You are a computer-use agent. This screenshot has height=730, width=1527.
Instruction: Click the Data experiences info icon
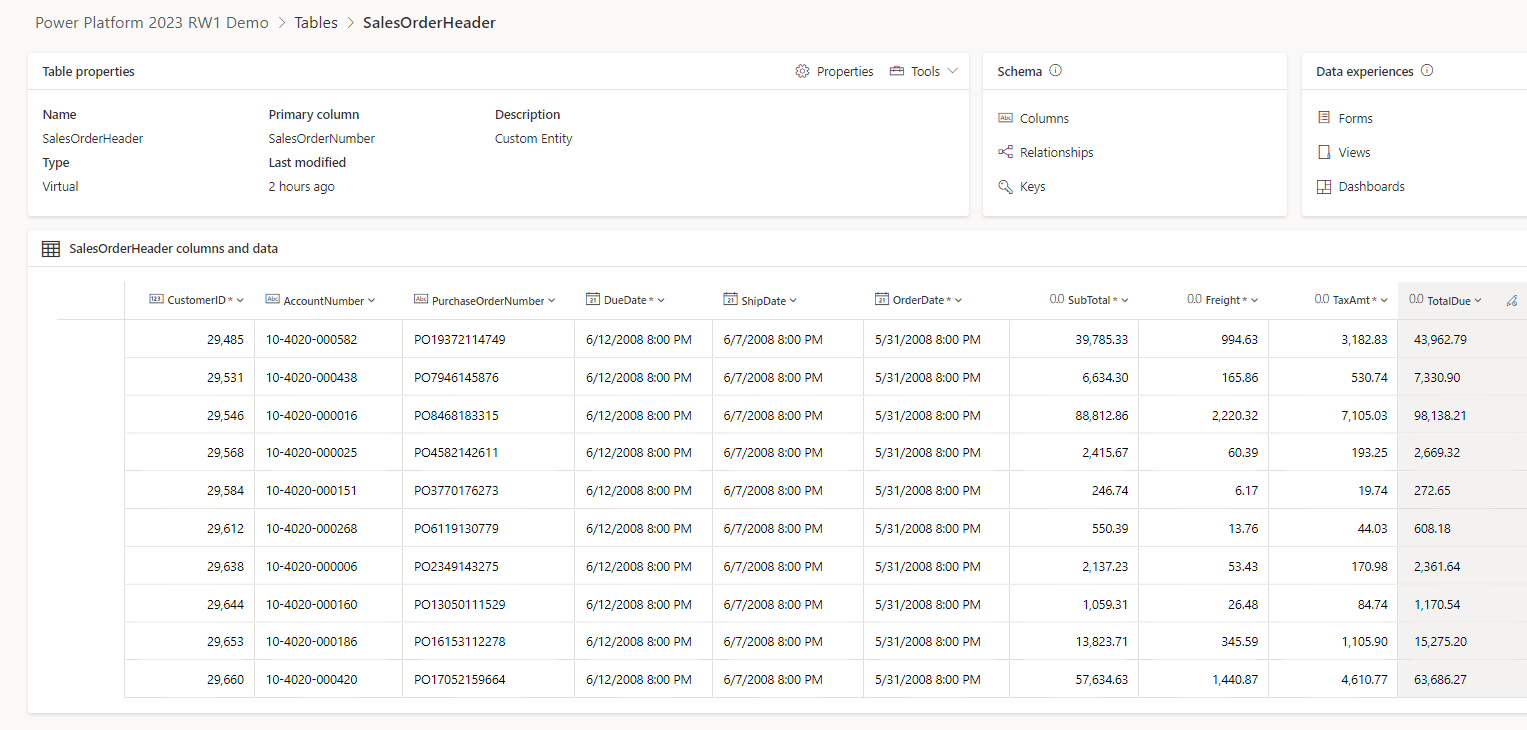1427,71
